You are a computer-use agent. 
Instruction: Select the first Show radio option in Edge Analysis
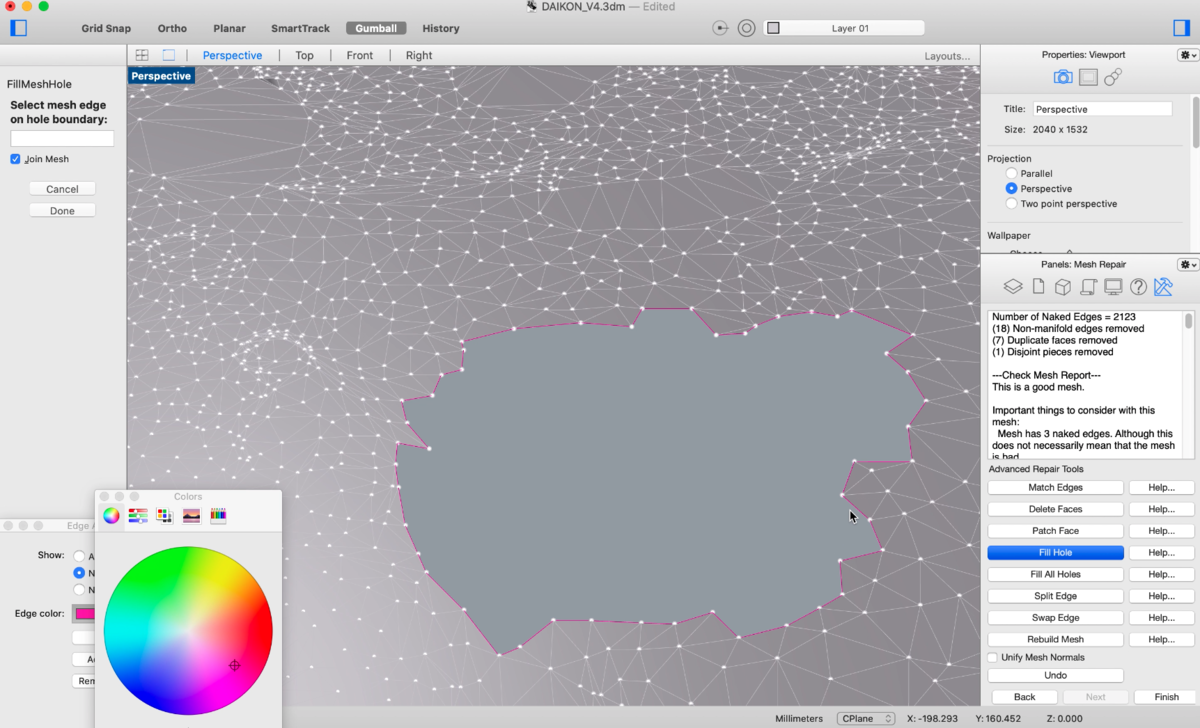[x=79, y=556]
